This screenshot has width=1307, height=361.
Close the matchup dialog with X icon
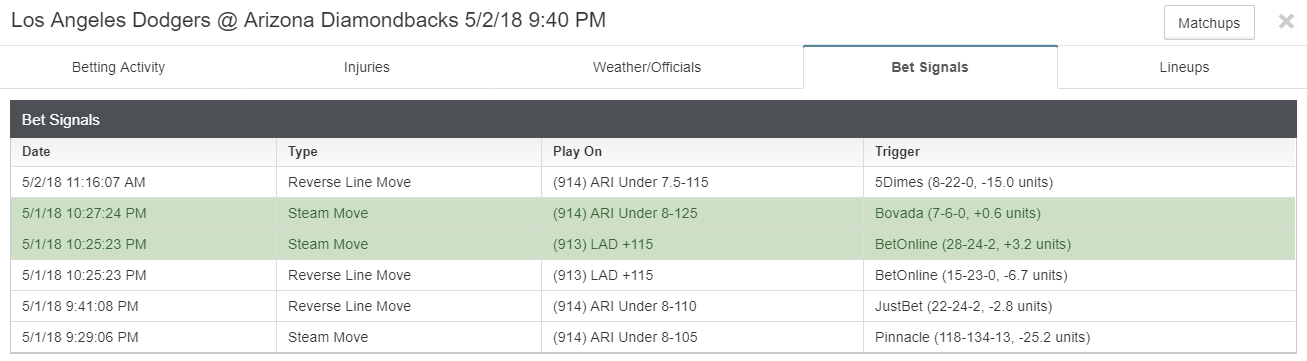1286,22
